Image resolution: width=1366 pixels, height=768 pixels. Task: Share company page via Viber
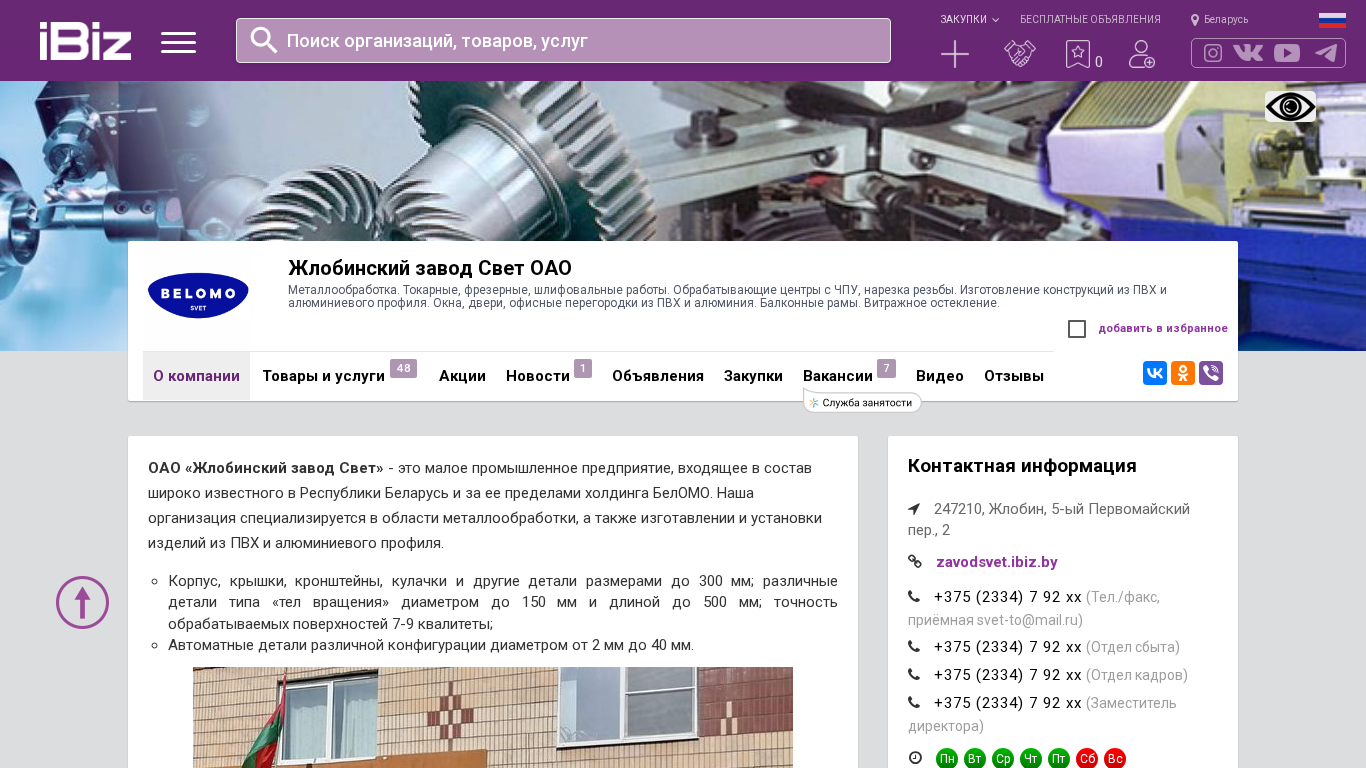pos(1211,373)
